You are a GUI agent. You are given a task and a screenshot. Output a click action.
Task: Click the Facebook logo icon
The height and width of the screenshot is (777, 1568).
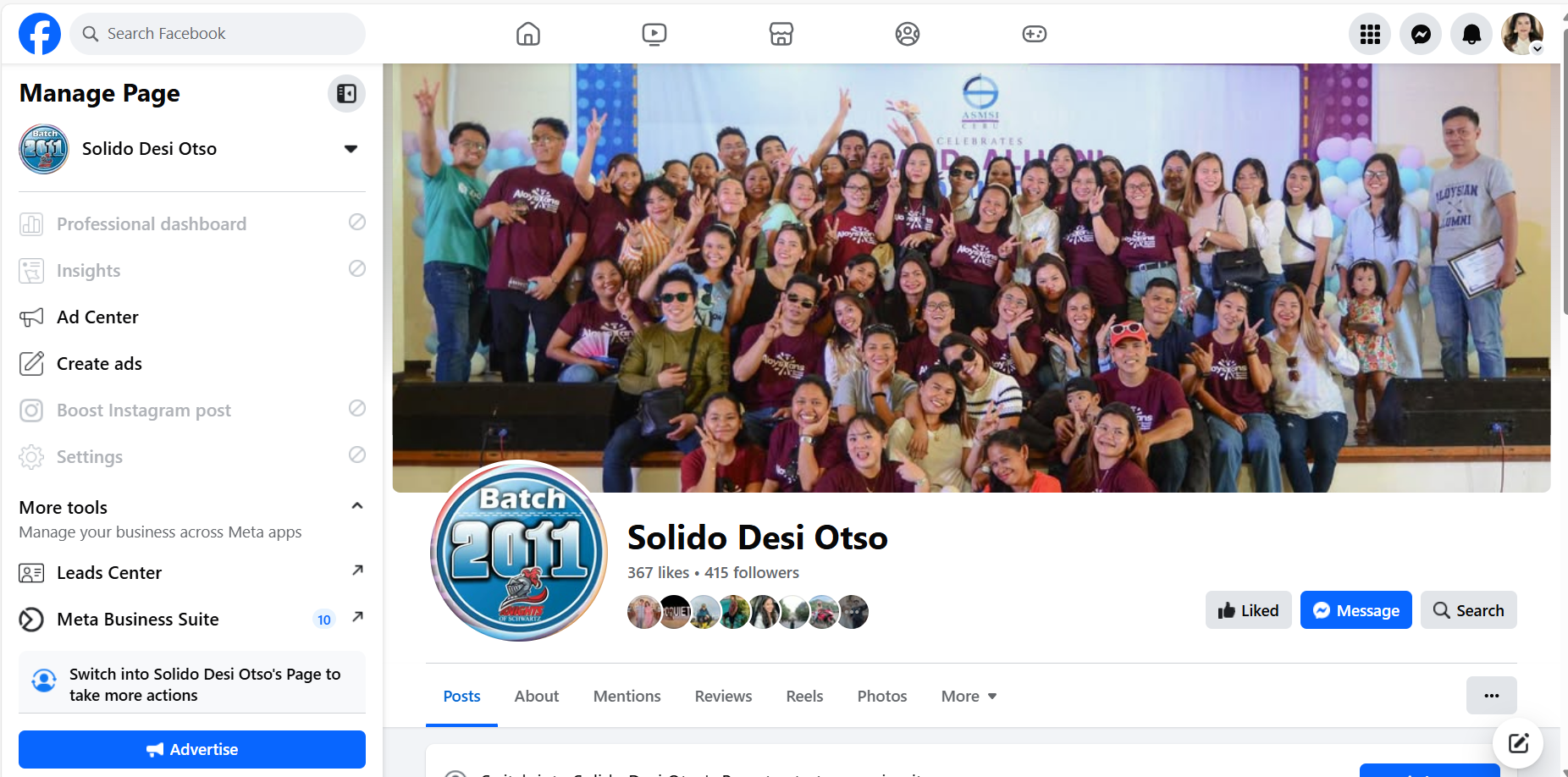(x=40, y=34)
